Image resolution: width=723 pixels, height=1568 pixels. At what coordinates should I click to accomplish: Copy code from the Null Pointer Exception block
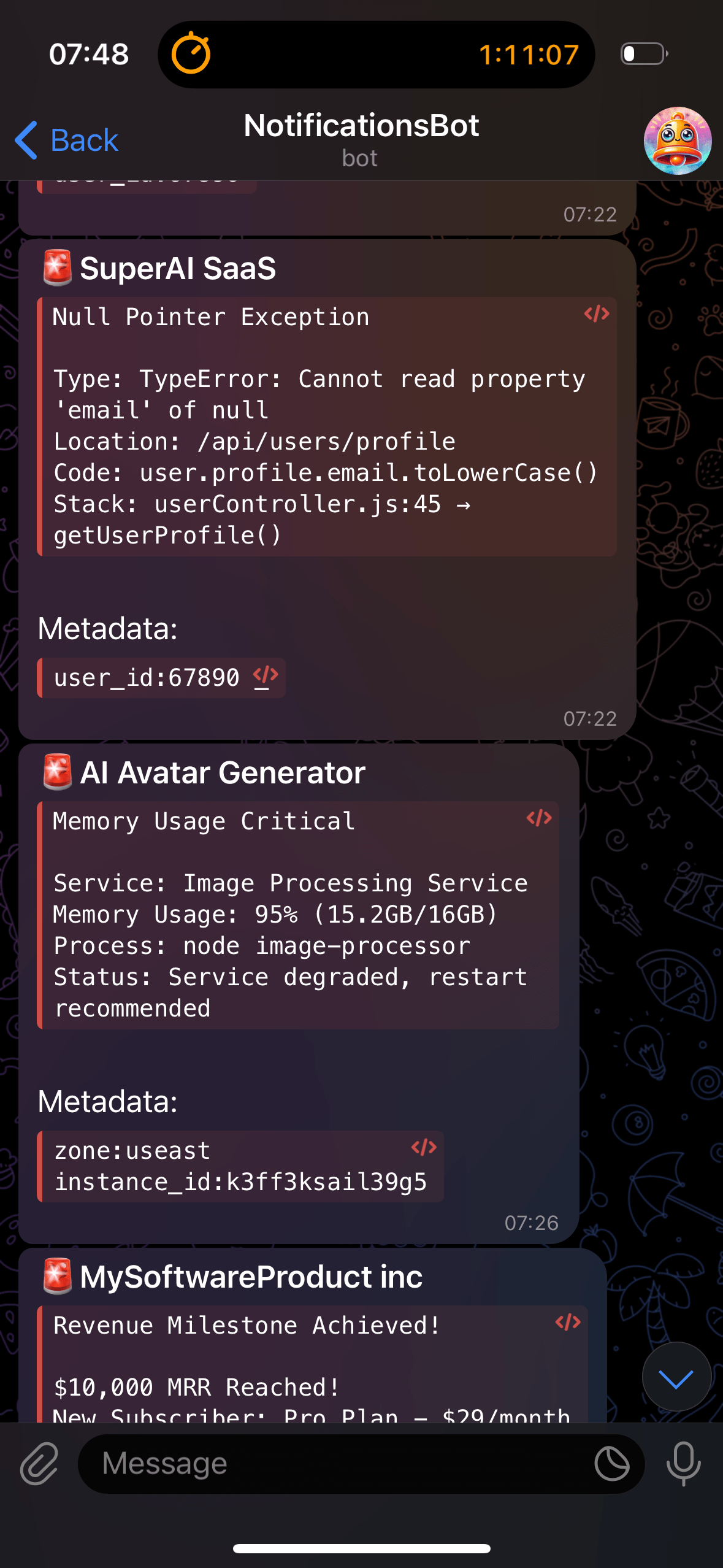pyautogui.click(x=598, y=314)
